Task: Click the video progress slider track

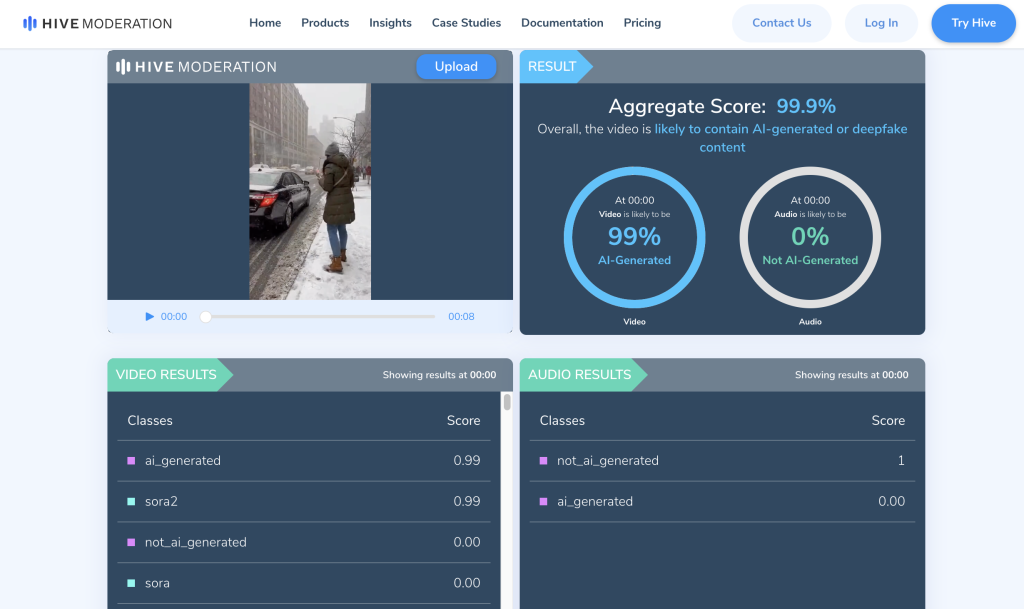Action: pyautogui.click(x=320, y=317)
